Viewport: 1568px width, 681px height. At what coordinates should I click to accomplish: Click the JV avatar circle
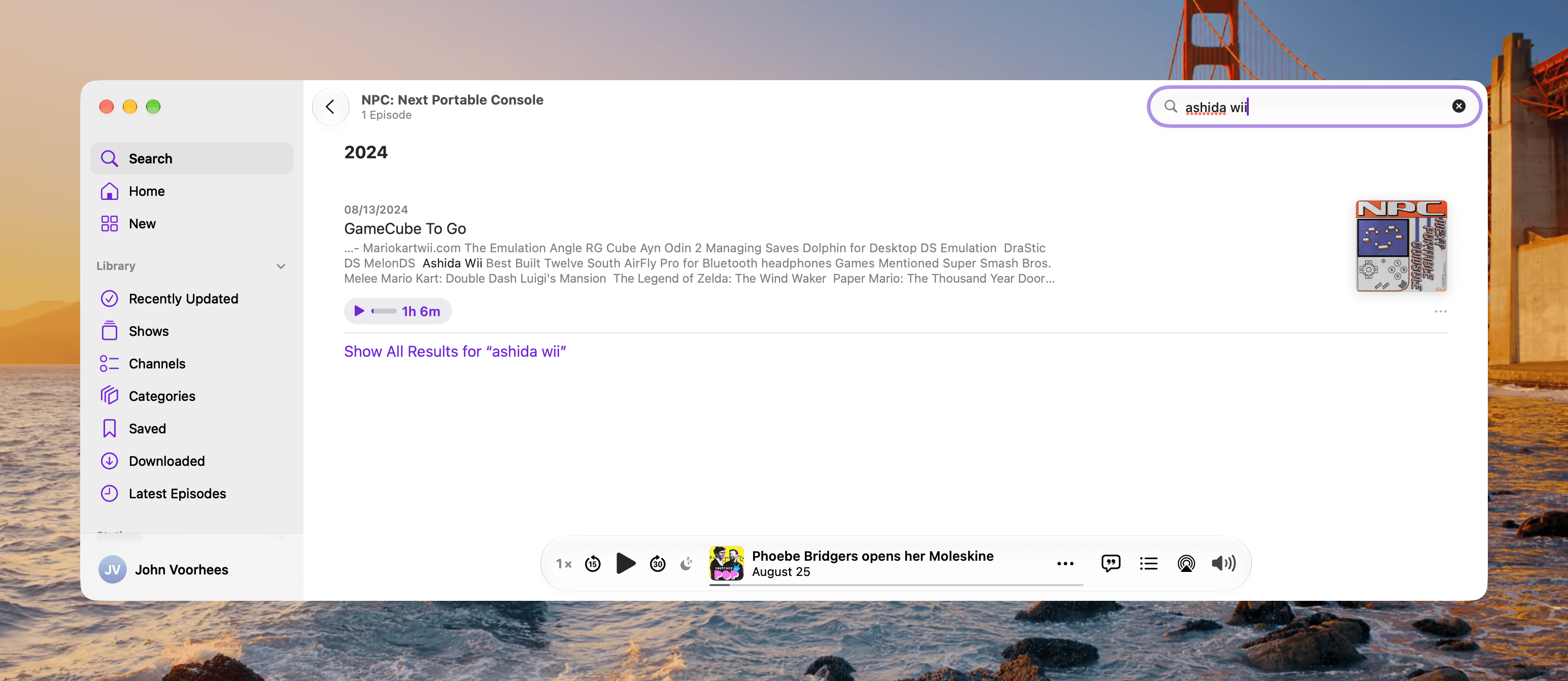(113, 569)
